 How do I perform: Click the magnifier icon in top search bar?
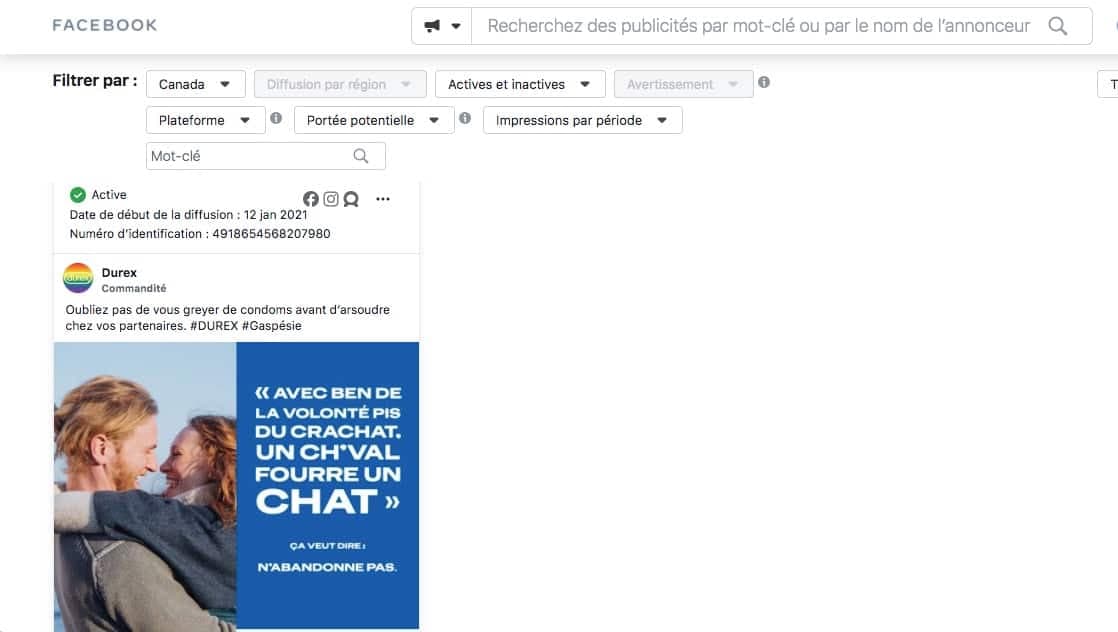(x=1057, y=26)
